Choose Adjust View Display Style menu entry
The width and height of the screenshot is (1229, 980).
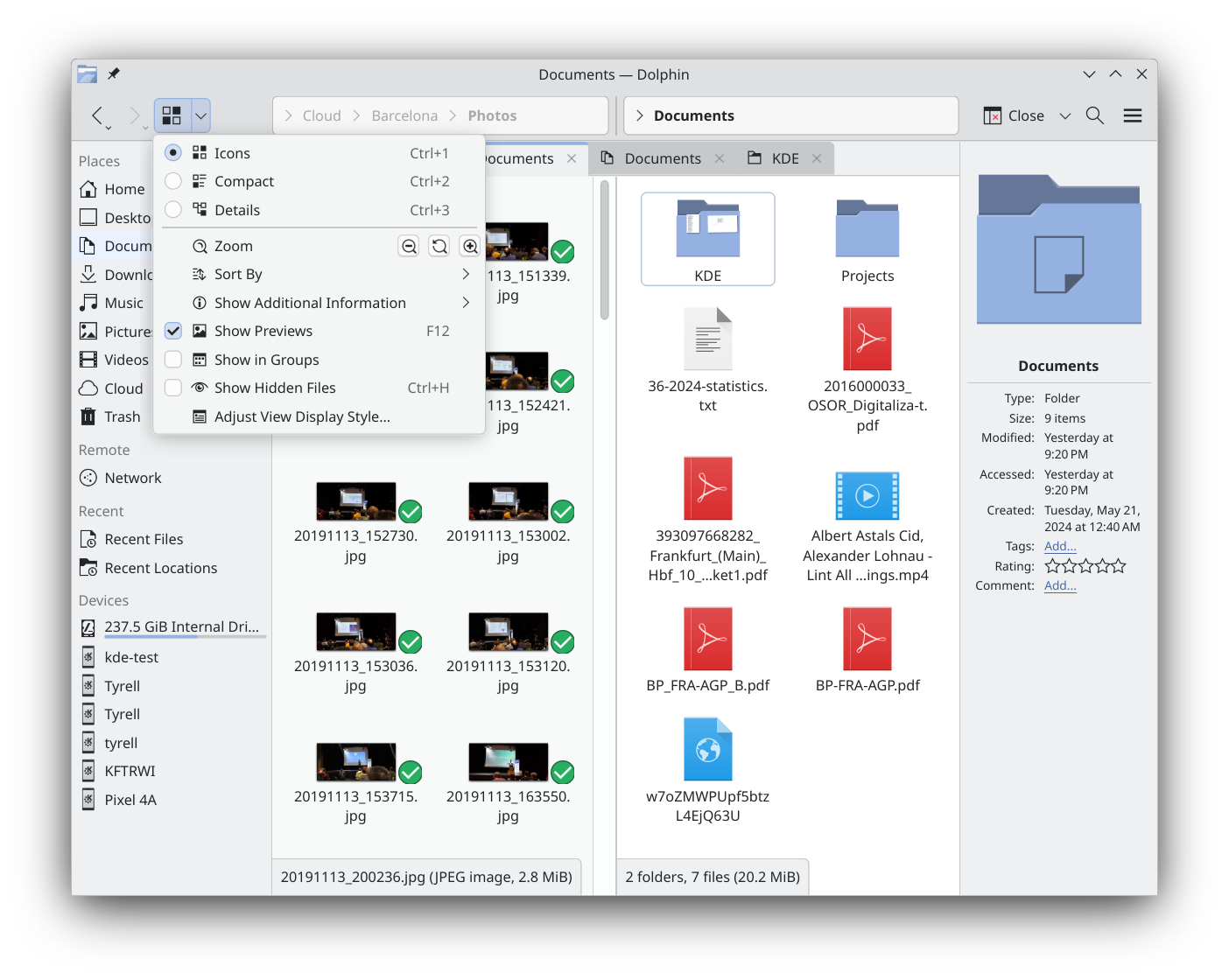[x=302, y=417]
